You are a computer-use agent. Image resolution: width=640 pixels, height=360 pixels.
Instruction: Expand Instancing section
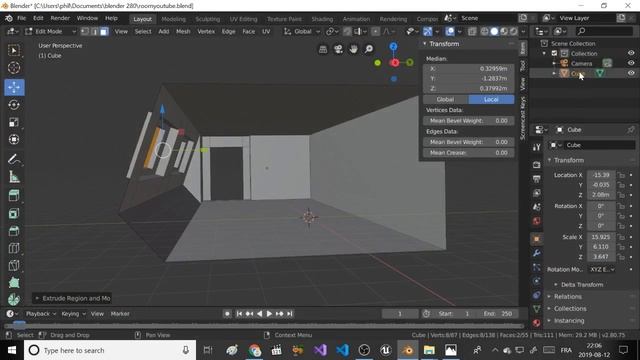569,320
